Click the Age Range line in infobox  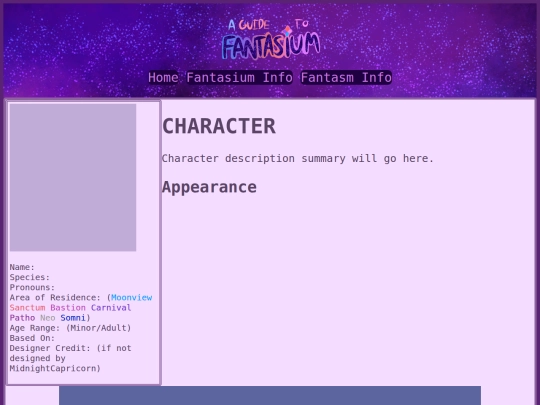pos(71,328)
